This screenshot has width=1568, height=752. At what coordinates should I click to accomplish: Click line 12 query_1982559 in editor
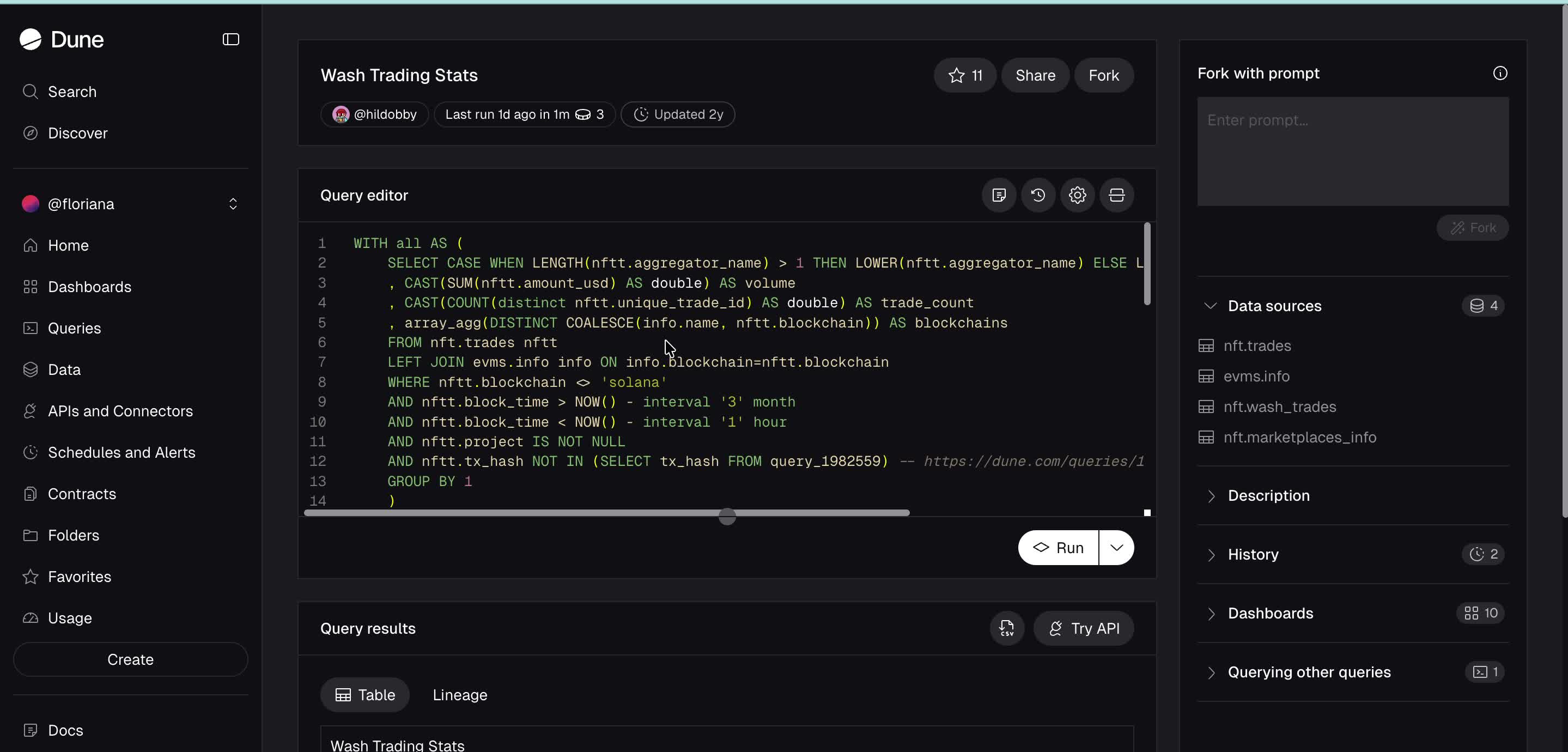point(825,462)
